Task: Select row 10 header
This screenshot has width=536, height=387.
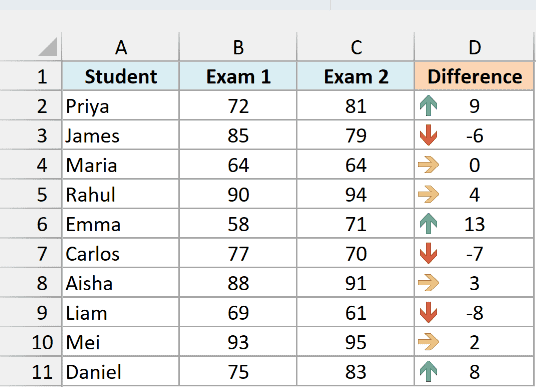Action: [31, 342]
